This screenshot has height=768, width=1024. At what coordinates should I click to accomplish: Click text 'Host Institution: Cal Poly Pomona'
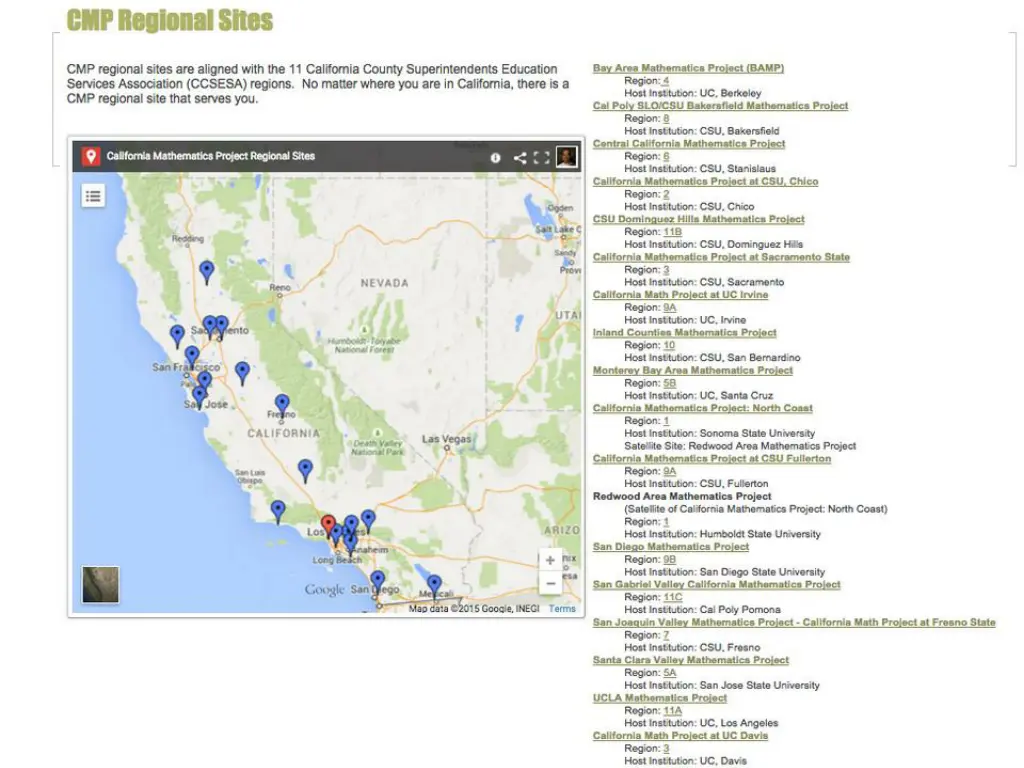click(x=702, y=611)
